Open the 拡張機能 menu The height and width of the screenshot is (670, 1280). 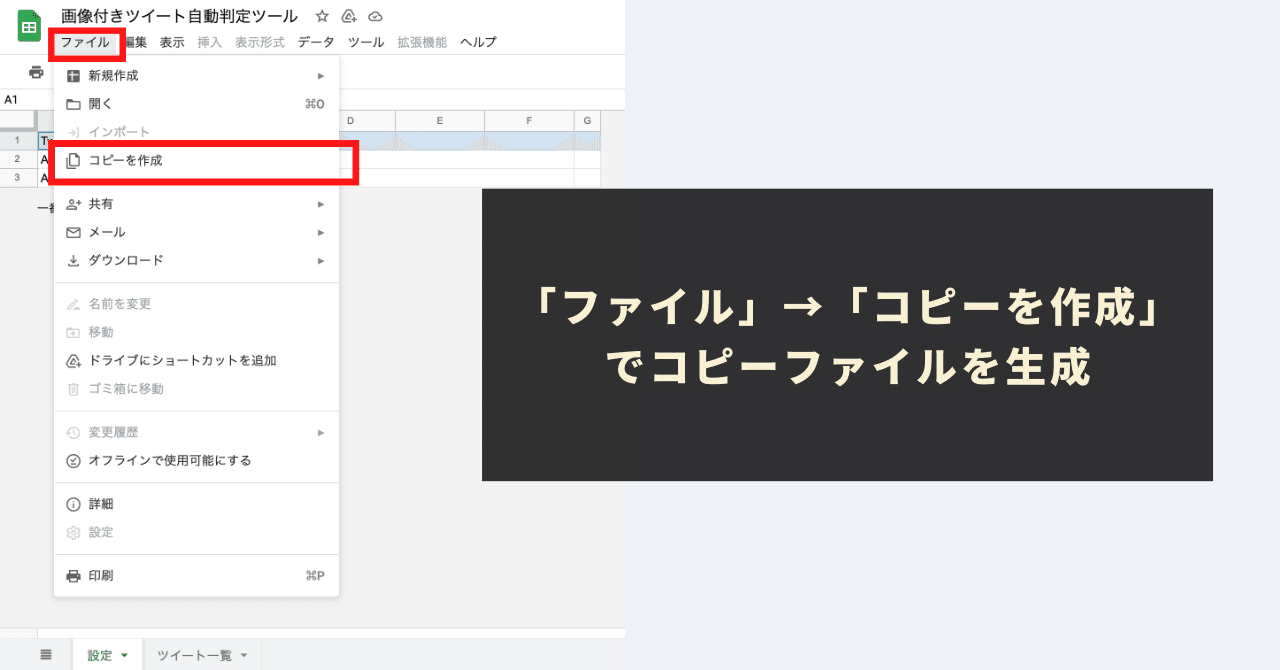[421, 42]
